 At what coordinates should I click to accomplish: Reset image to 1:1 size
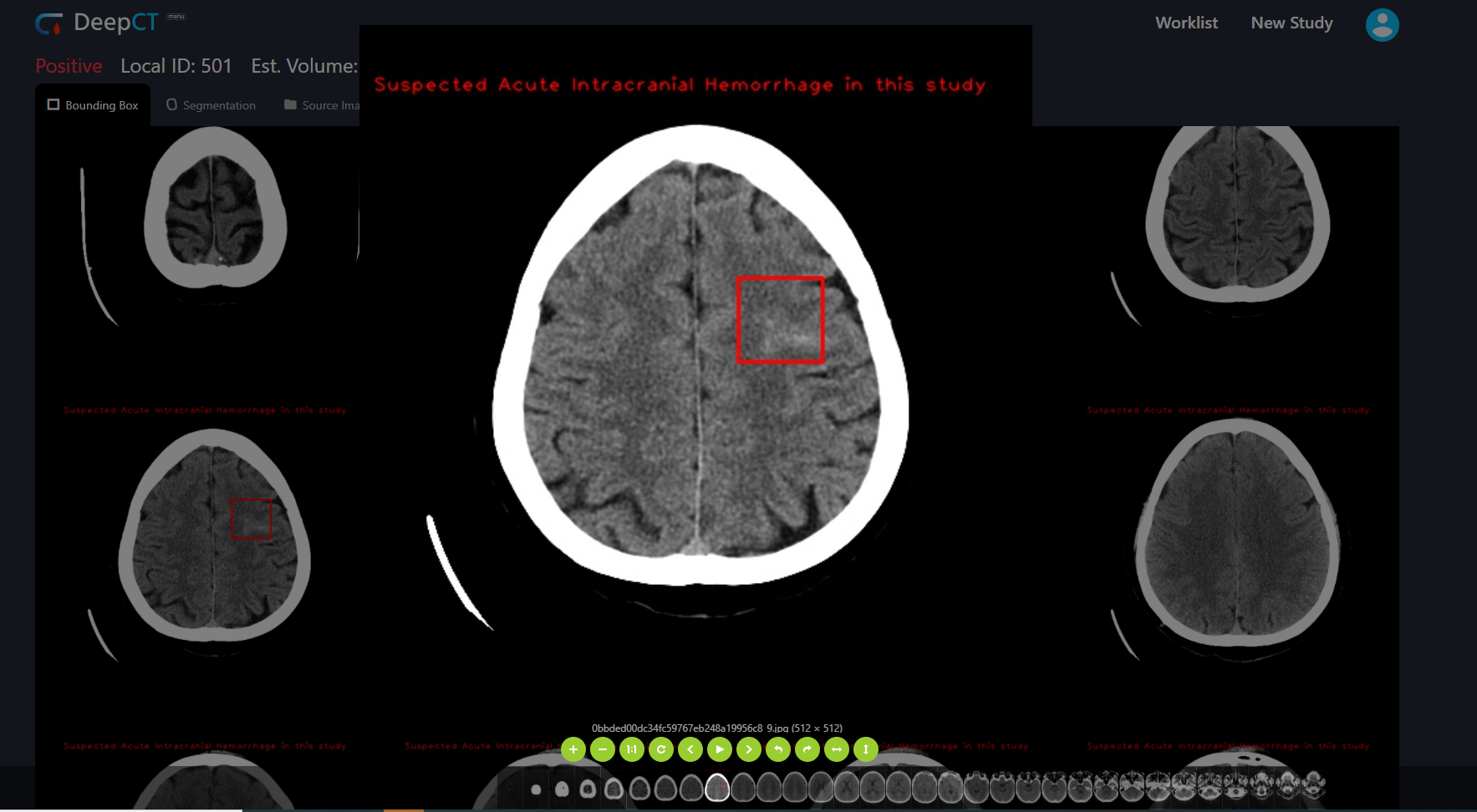(632, 749)
